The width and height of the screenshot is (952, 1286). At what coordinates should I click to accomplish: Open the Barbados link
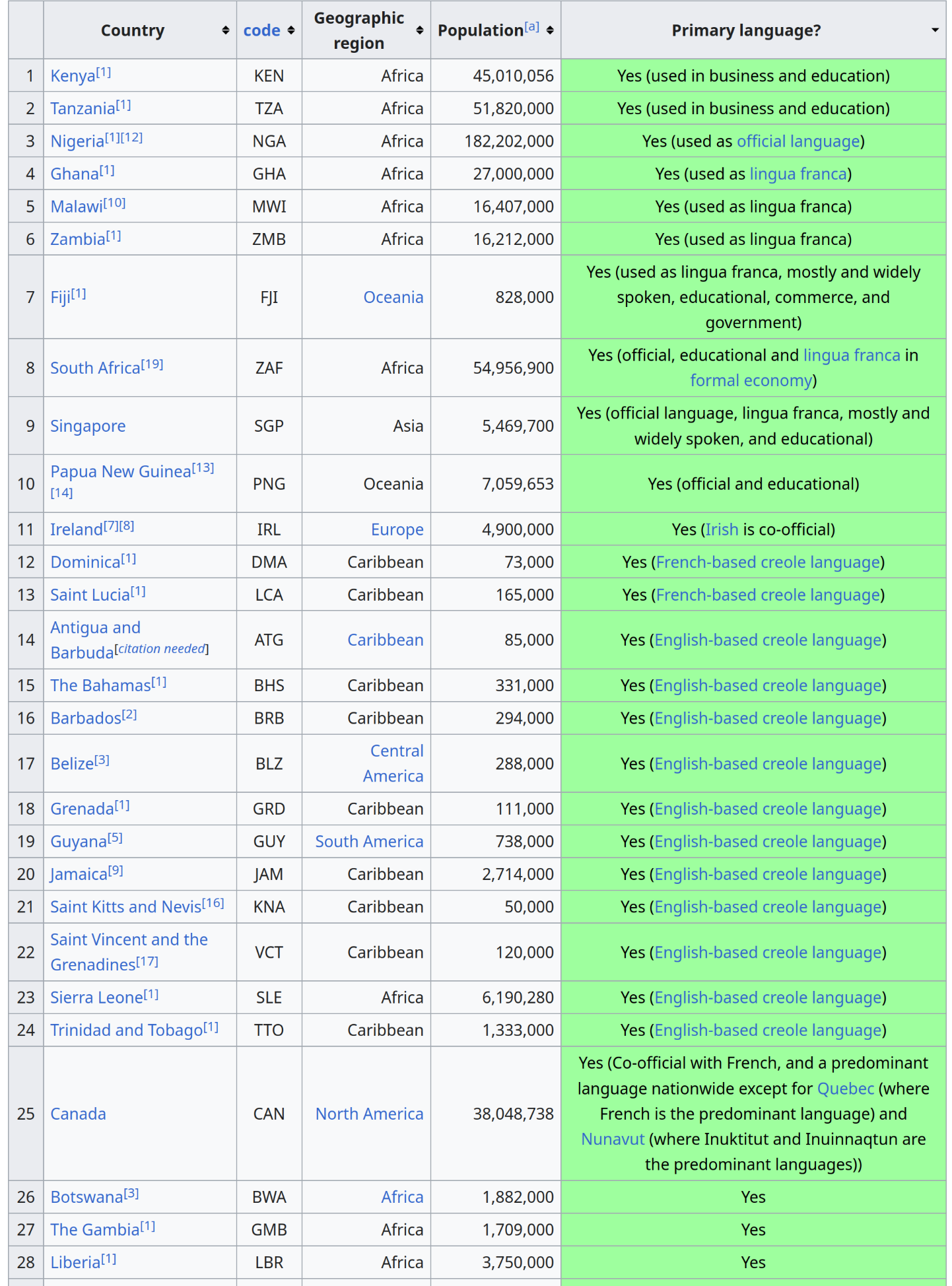coord(86,718)
